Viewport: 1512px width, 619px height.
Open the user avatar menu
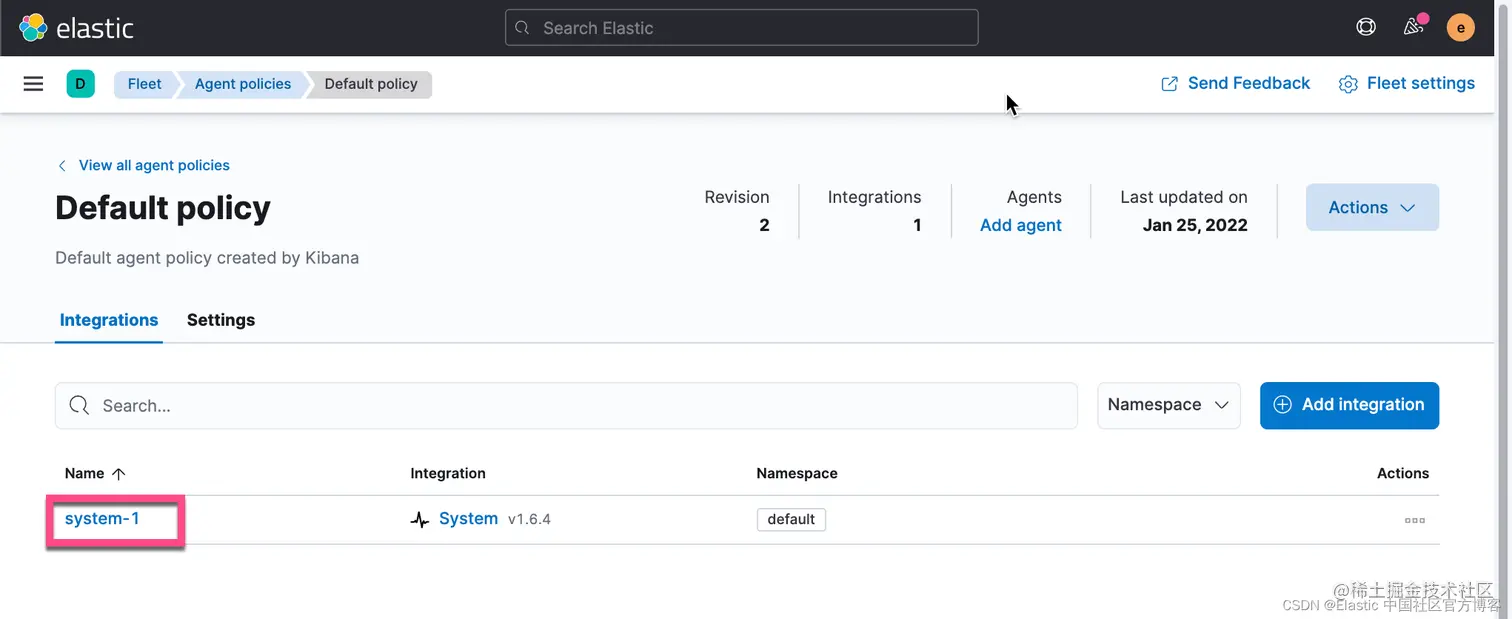coord(1460,28)
